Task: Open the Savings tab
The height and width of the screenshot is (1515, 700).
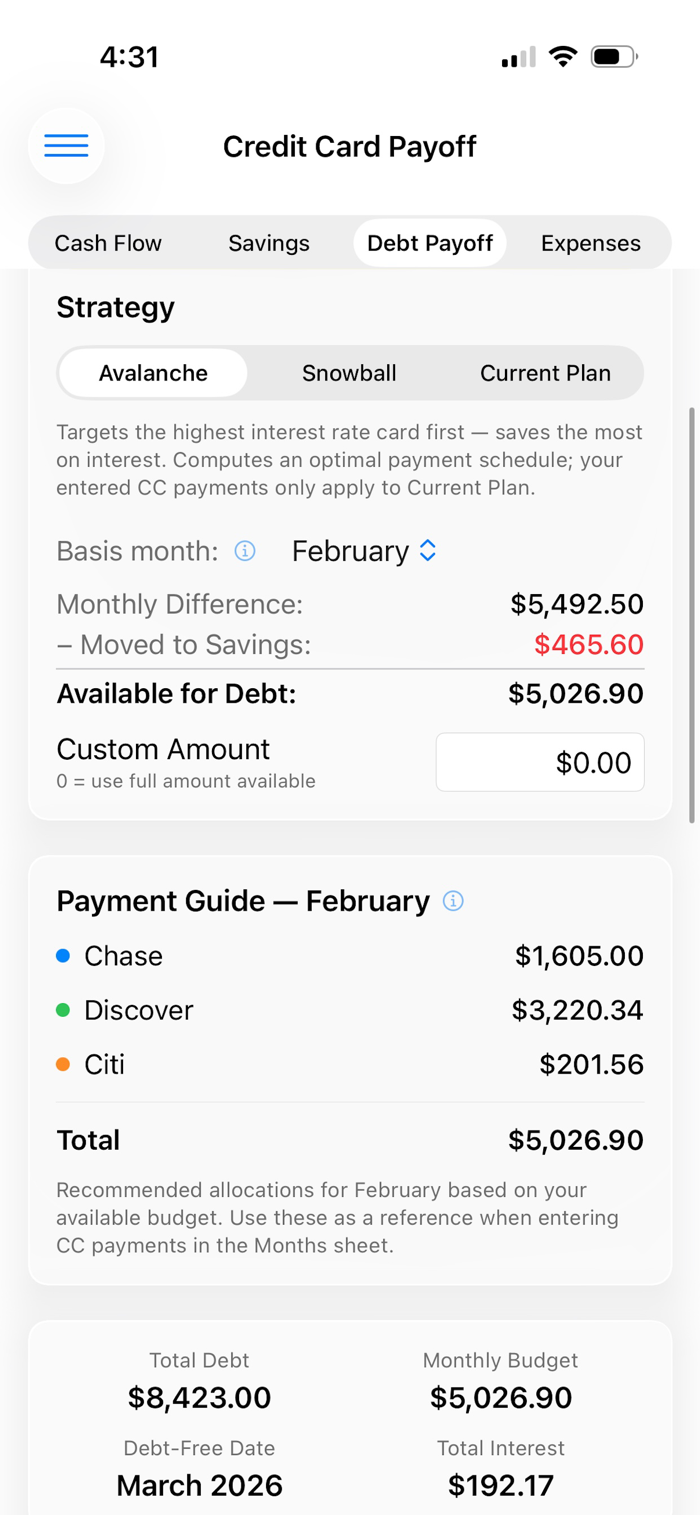Action: [x=269, y=243]
